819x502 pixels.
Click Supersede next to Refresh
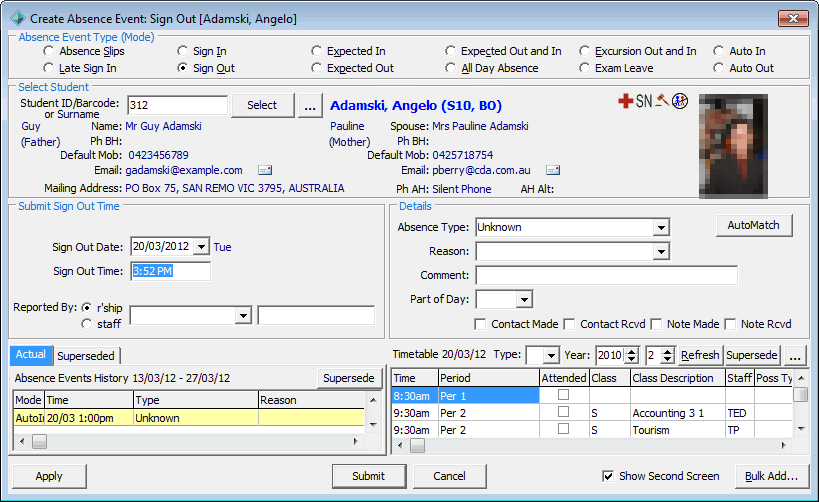(x=752, y=355)
